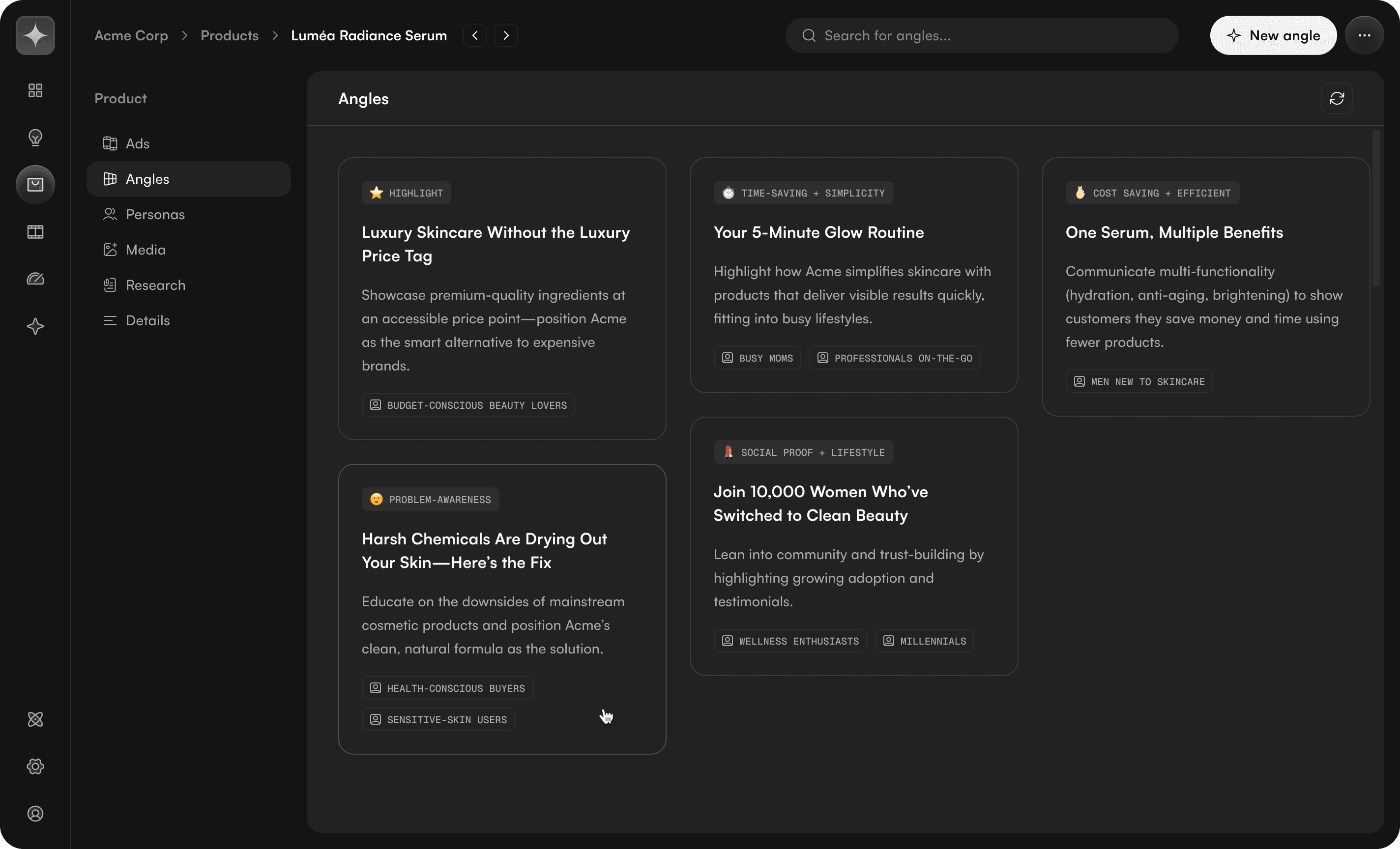Open Media in the Product menu
1400x849 pixels.
189,250
